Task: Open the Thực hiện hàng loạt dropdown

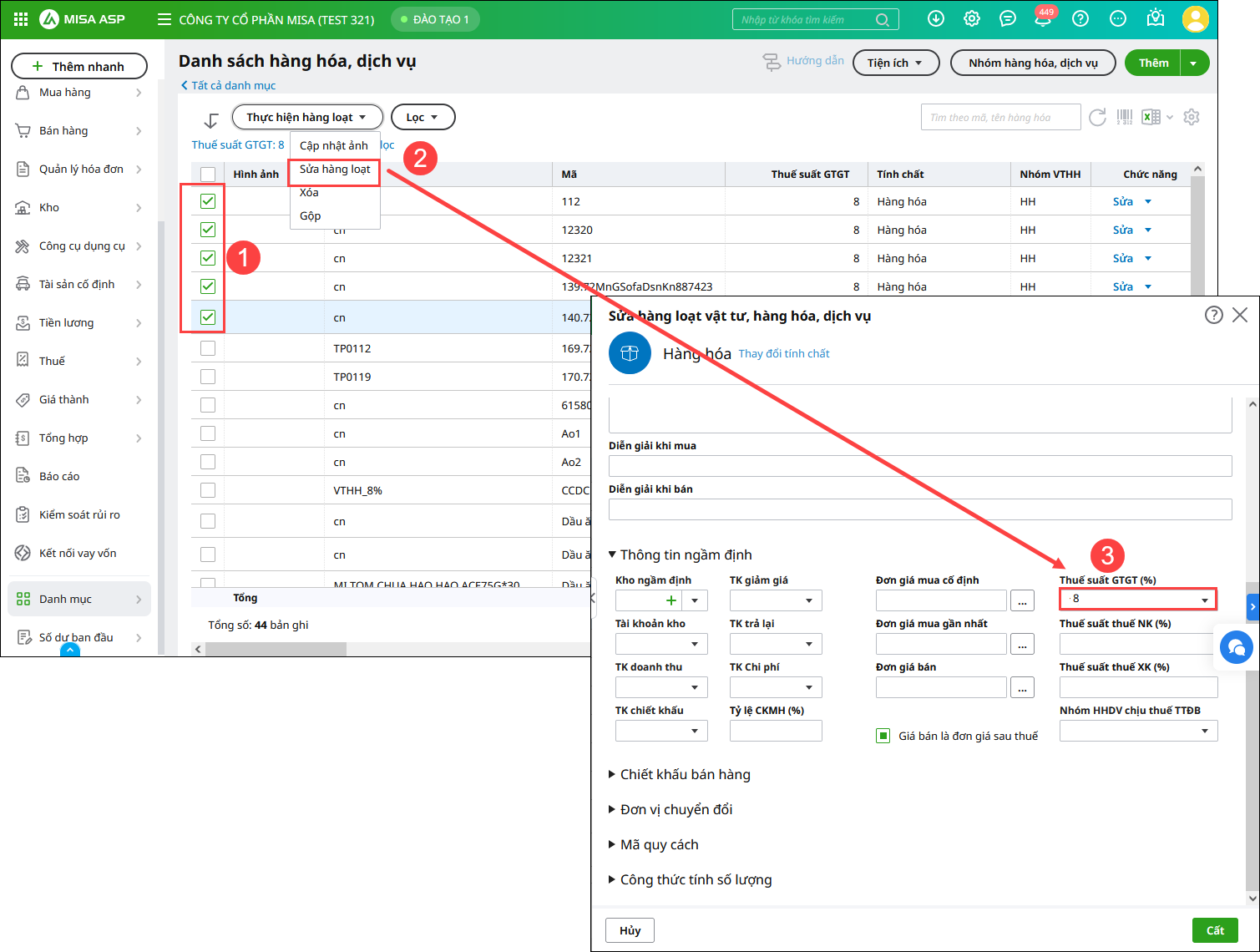Action: click(307, 117)
